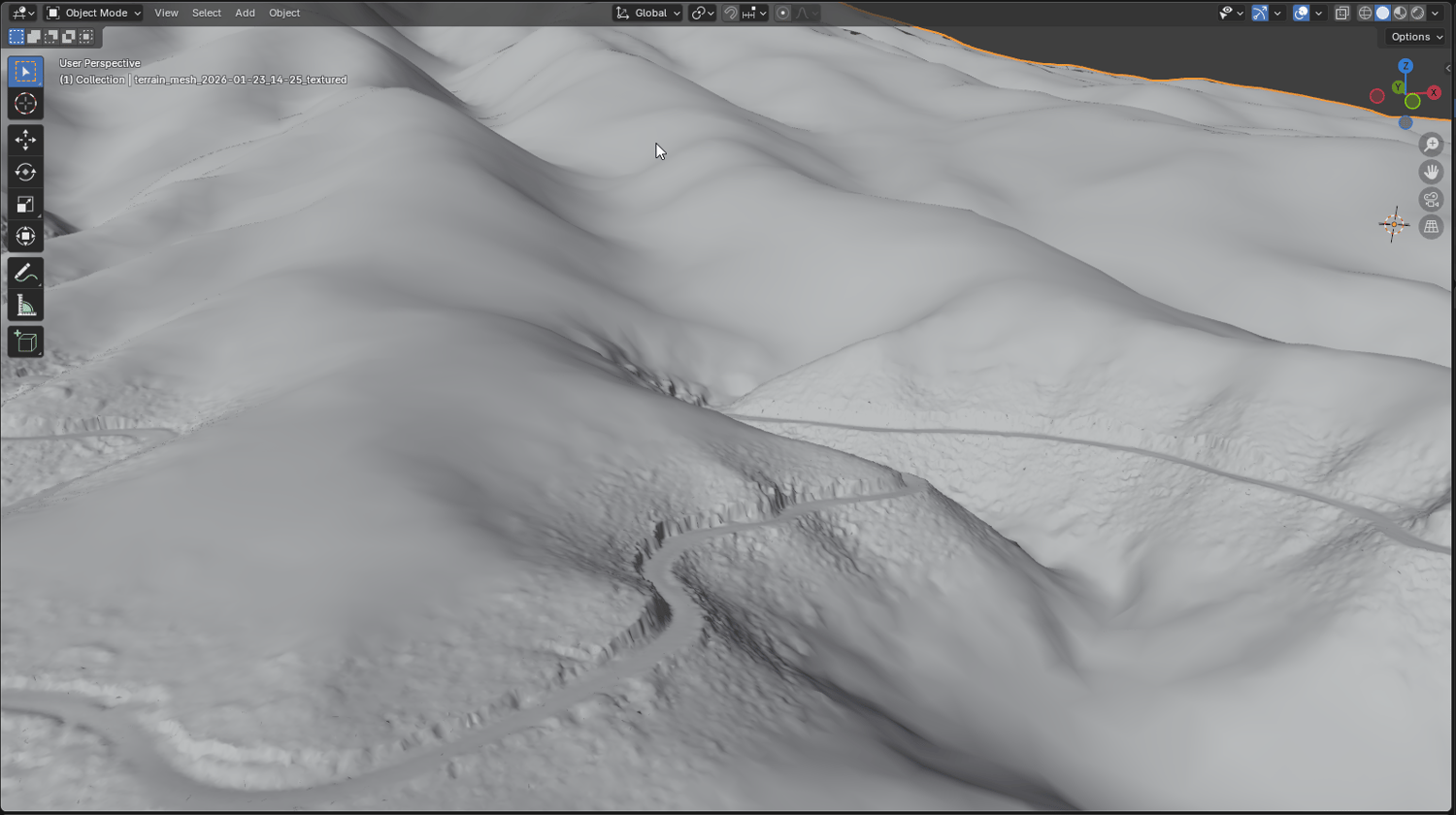Expand the overlays options dropdown arrow
The image size is (1456, 815).
(1319, 13)
